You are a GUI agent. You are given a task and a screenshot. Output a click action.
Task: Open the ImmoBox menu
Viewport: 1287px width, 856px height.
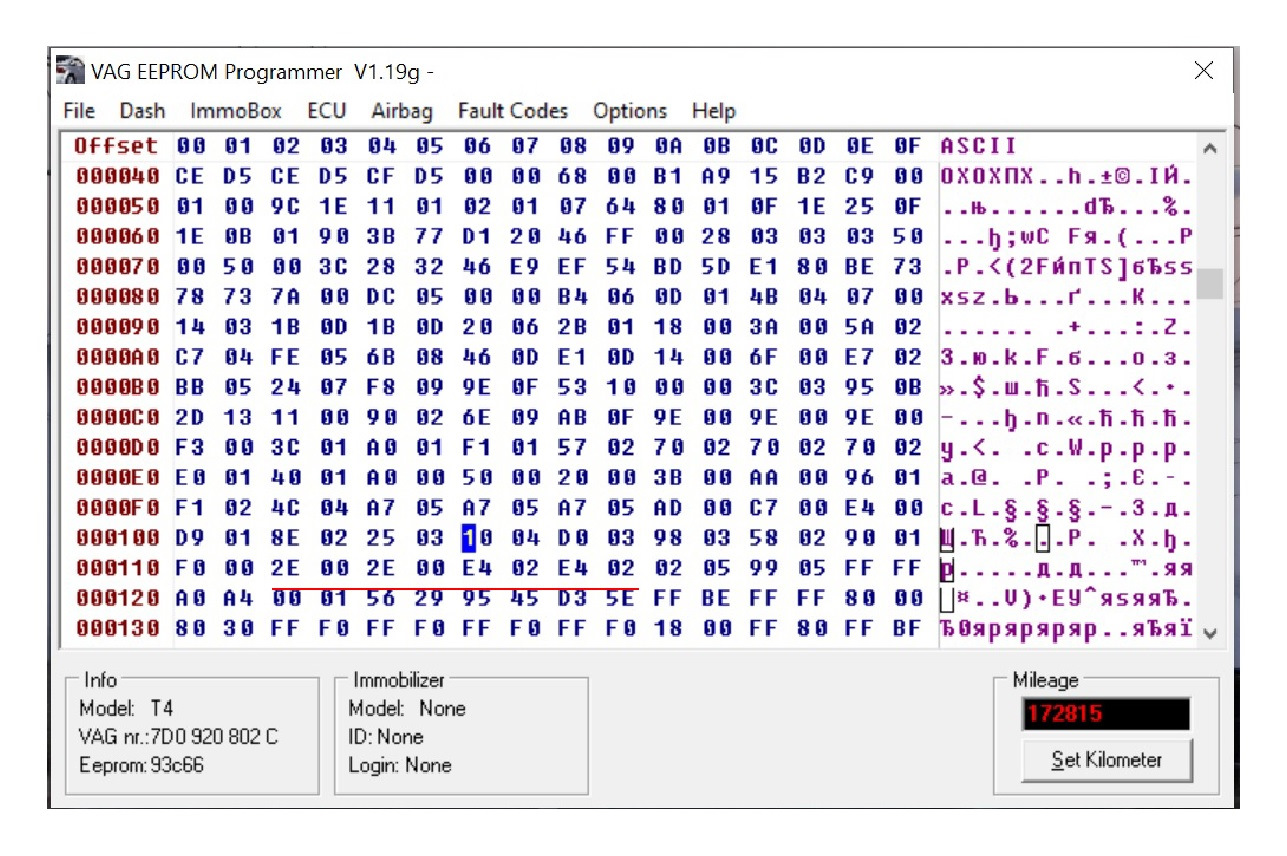[236, 111]
